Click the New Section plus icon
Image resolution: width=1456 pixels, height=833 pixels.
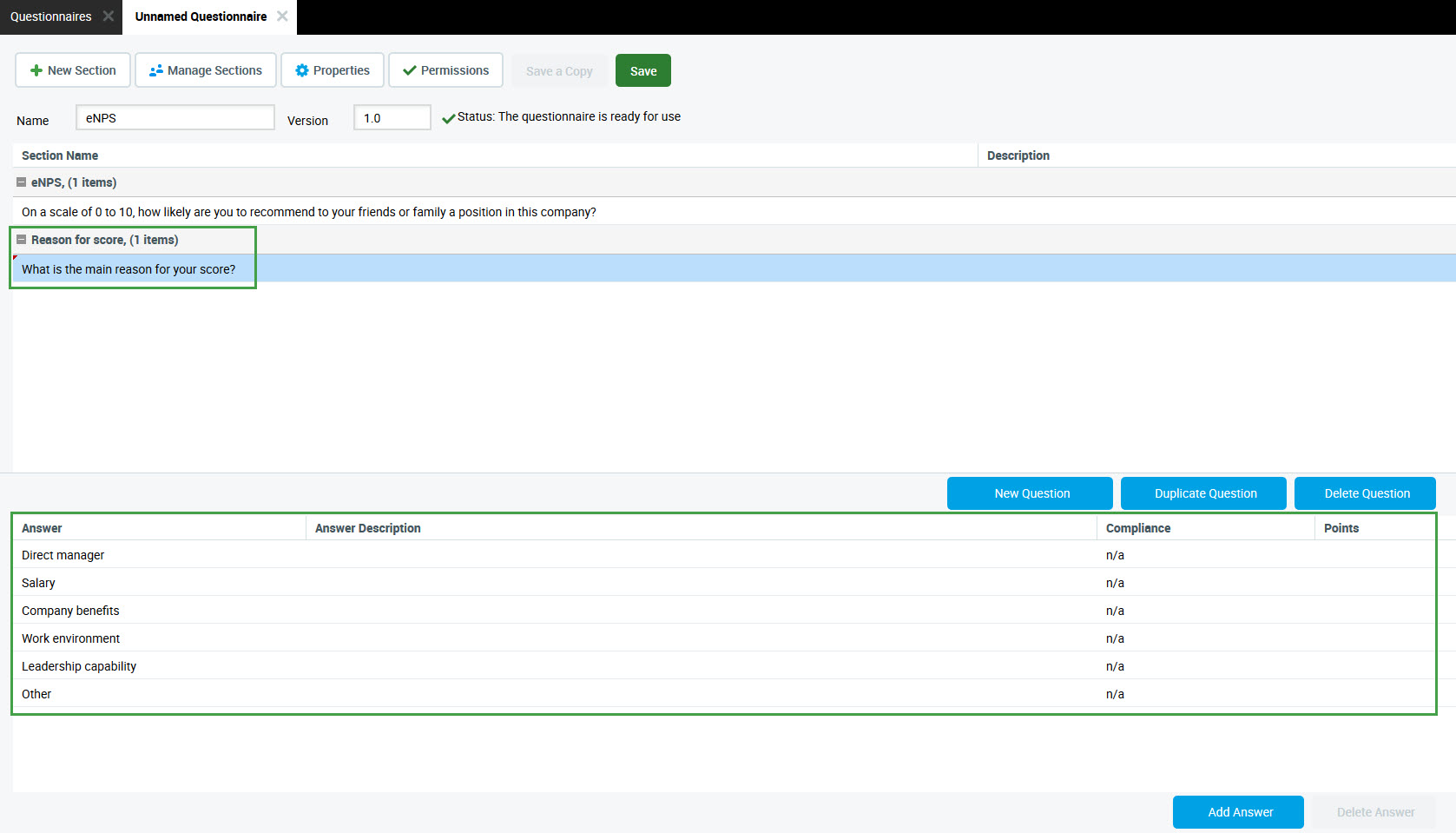(36, 70)
